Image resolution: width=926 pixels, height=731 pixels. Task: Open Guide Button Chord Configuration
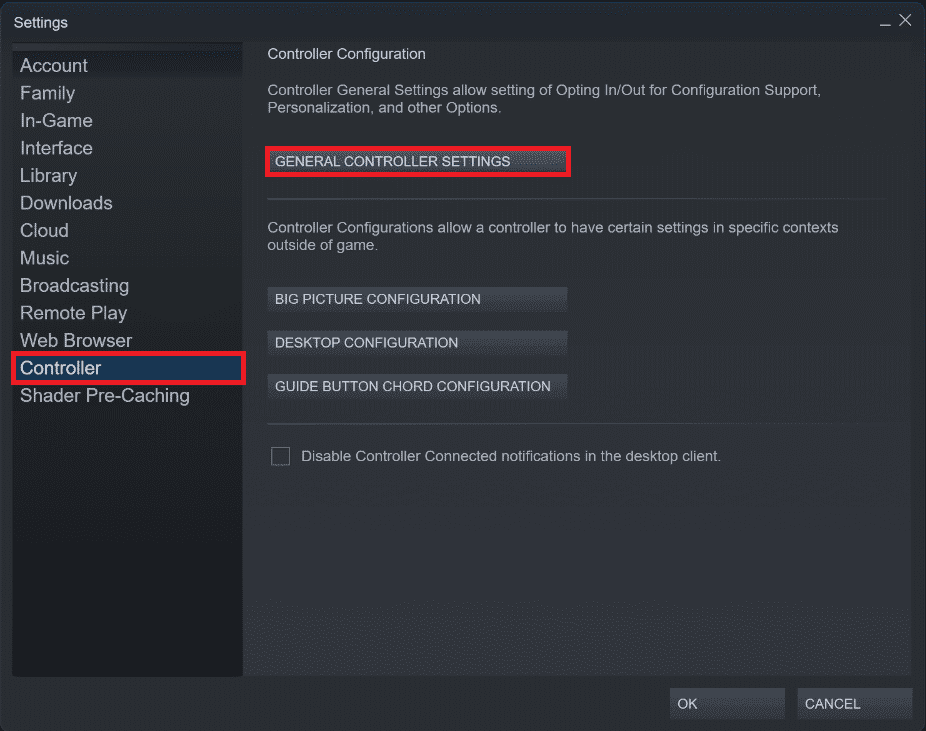pyautogui.click(x=417, y=386)
